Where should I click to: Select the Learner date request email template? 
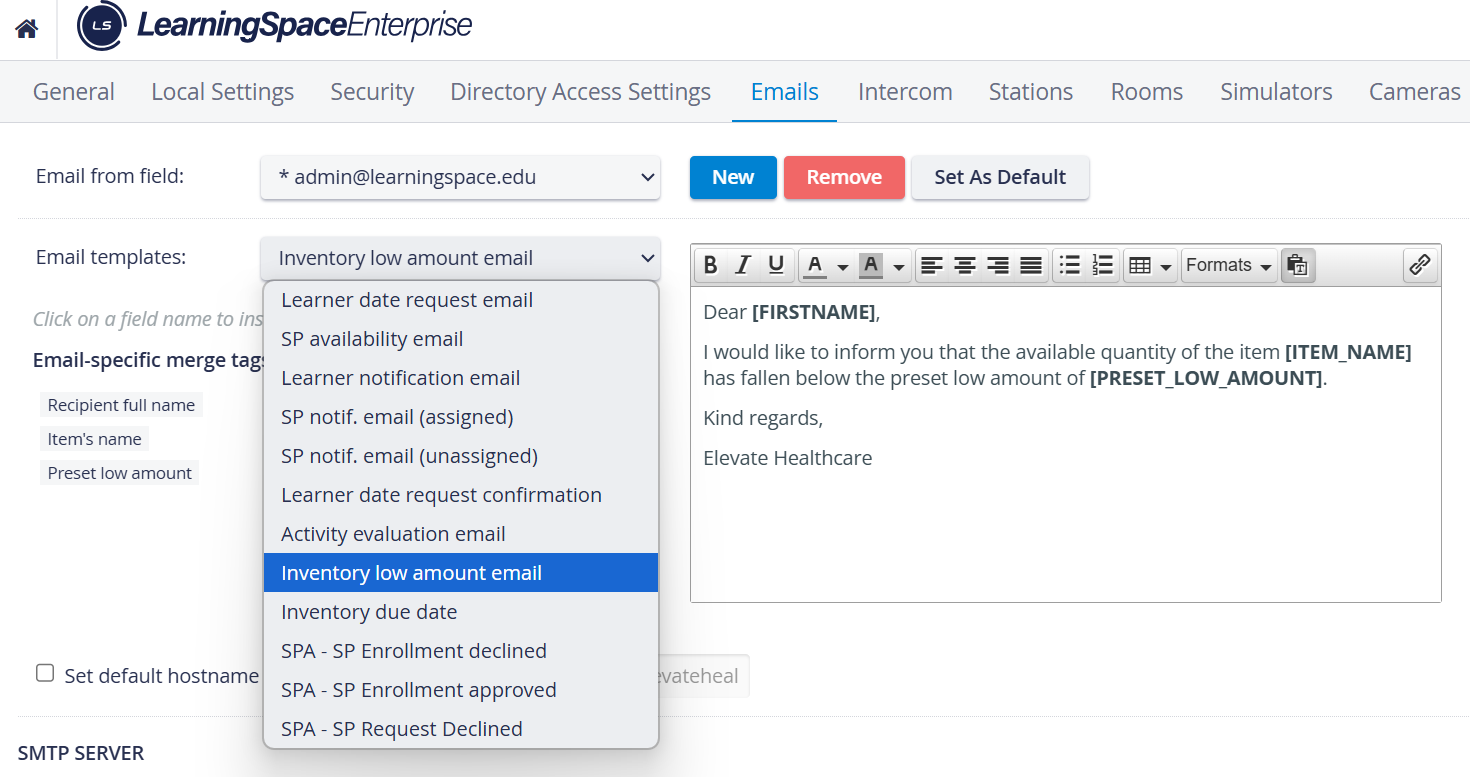click(461, 300)
